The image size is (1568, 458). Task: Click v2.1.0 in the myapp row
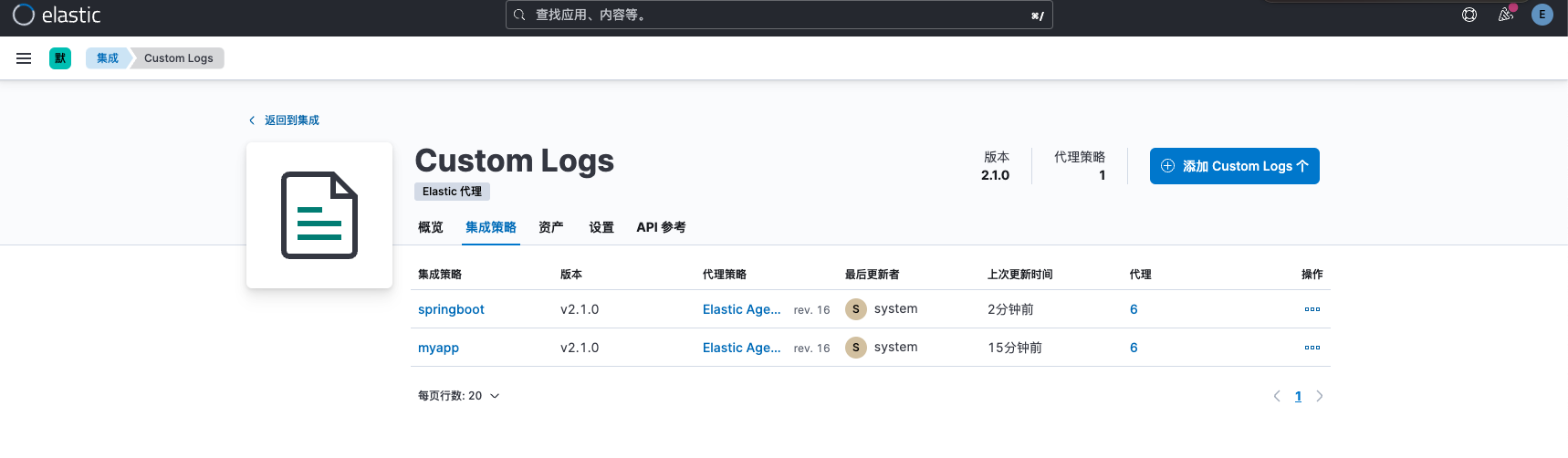(580, 348)
